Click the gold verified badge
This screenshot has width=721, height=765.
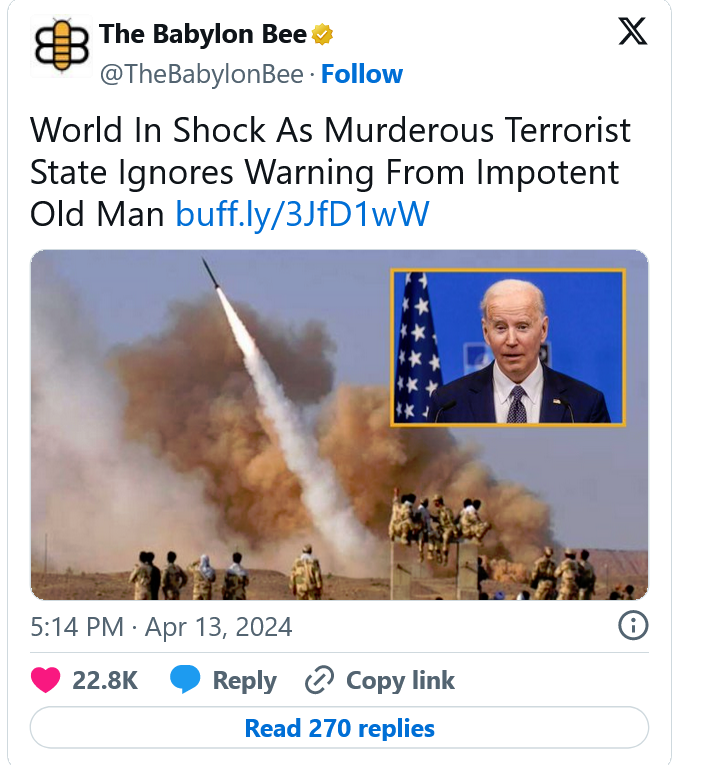[322, 35]
